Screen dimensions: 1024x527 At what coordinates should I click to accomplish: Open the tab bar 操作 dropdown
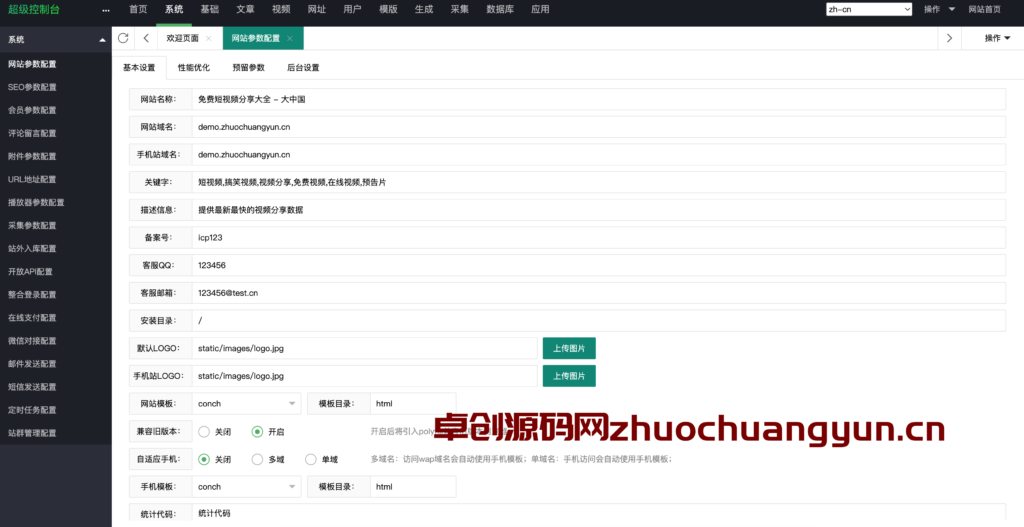coord(997,38)
